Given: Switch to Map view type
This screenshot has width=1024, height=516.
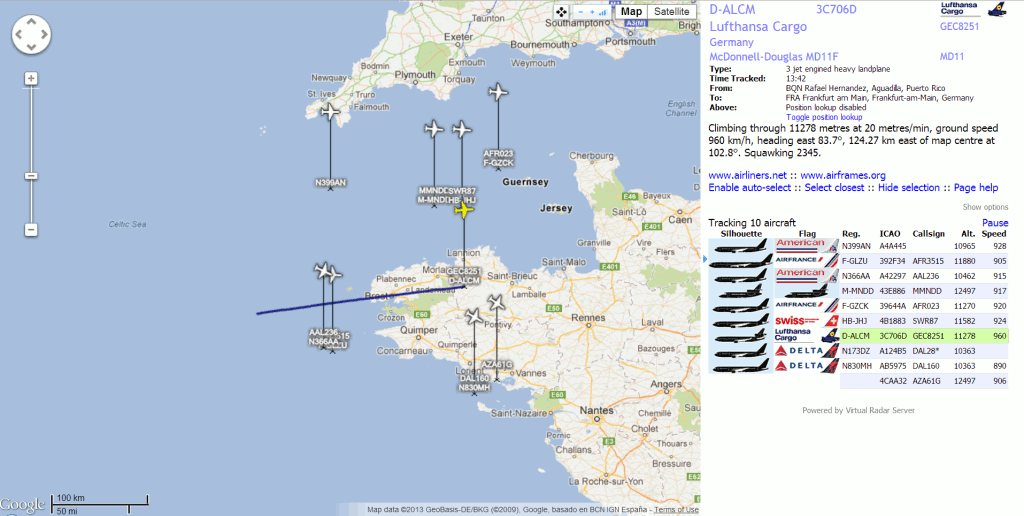Looking at the screenshot, I should (x=632, y=12).
